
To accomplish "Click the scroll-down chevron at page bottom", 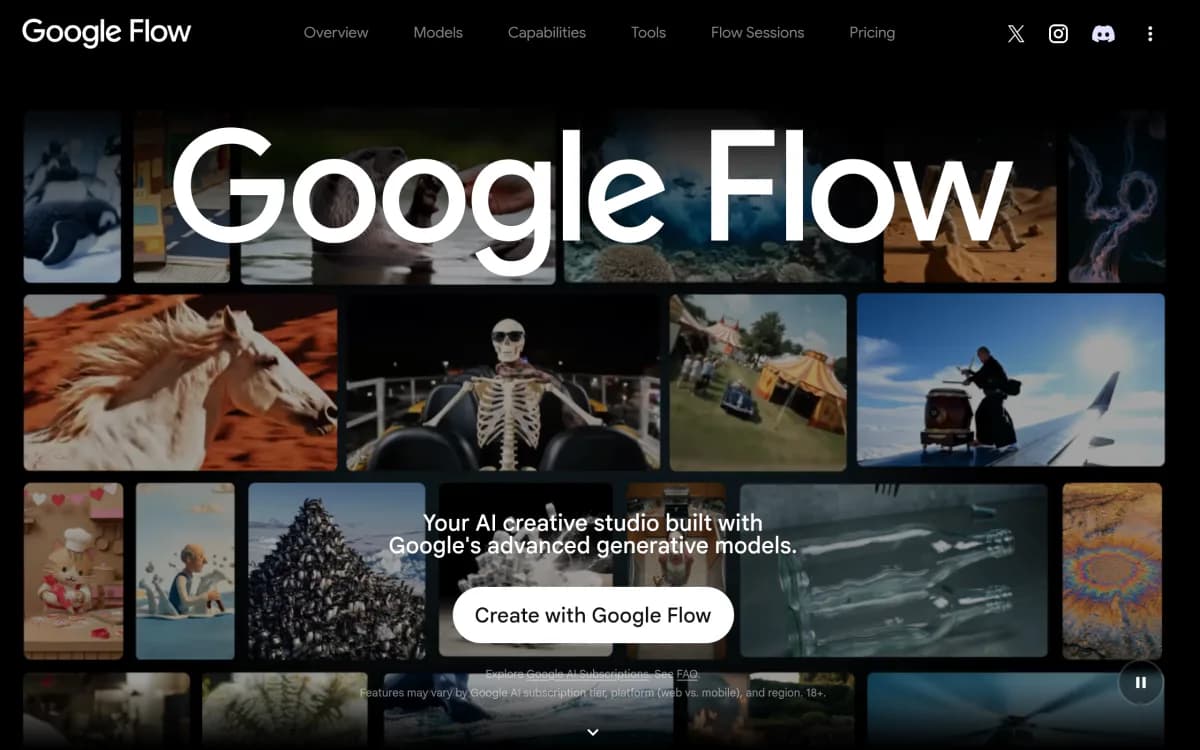I will pos(593,732).
